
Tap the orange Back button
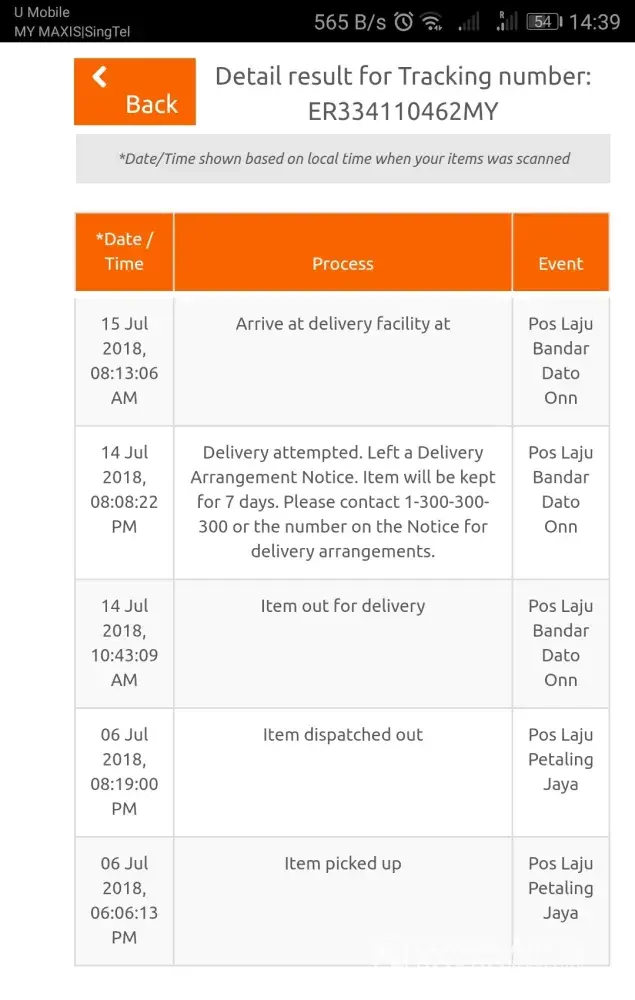pyautogui.click(x=135, y=92)
